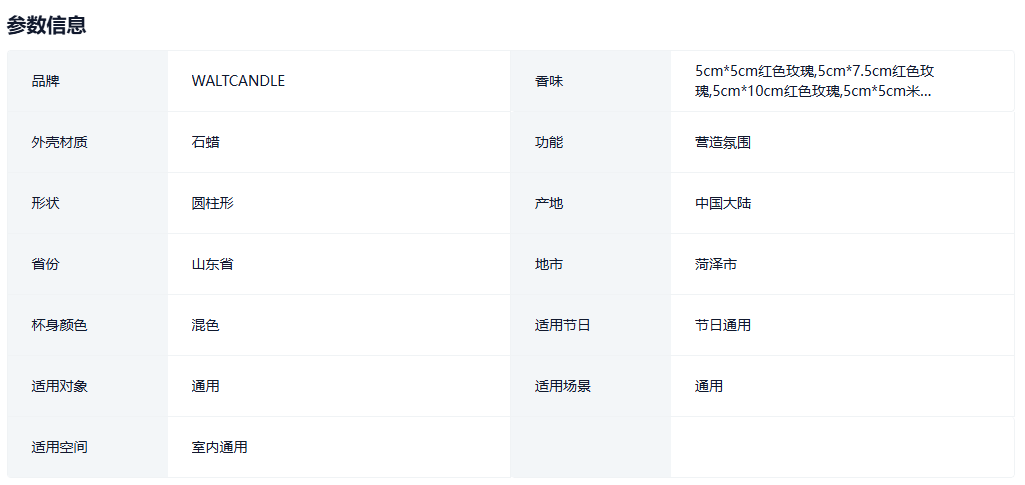Select the 节日通用 holiday value
1025x485 pixels.
tap(723, 325)
